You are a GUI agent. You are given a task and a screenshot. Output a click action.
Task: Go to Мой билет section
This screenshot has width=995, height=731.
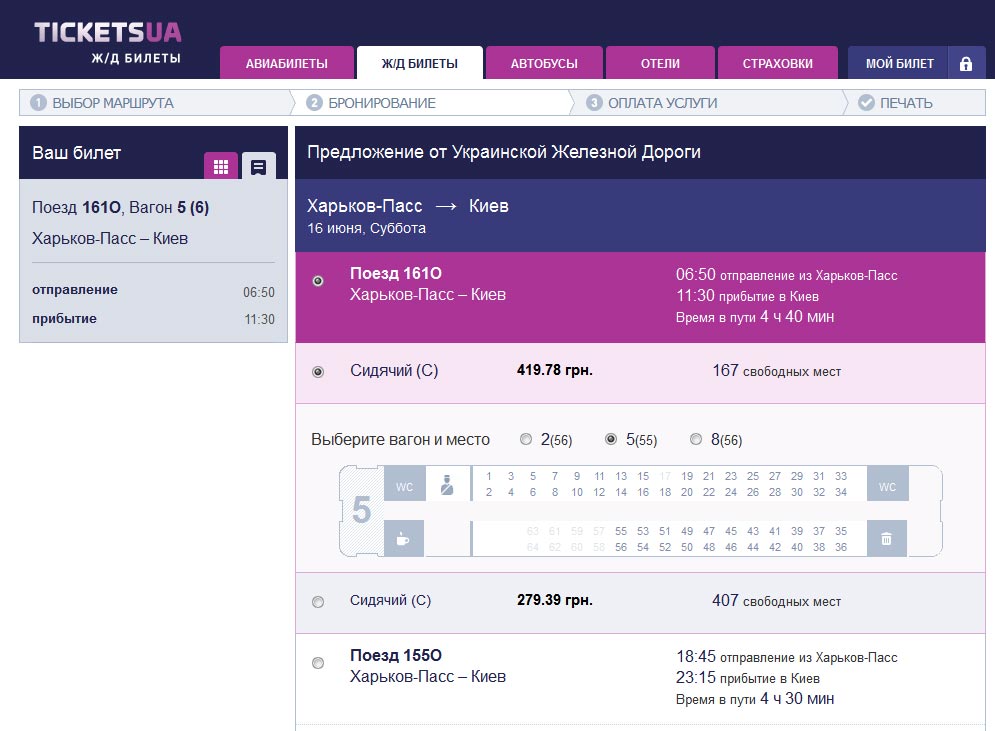tap(900, 64)
